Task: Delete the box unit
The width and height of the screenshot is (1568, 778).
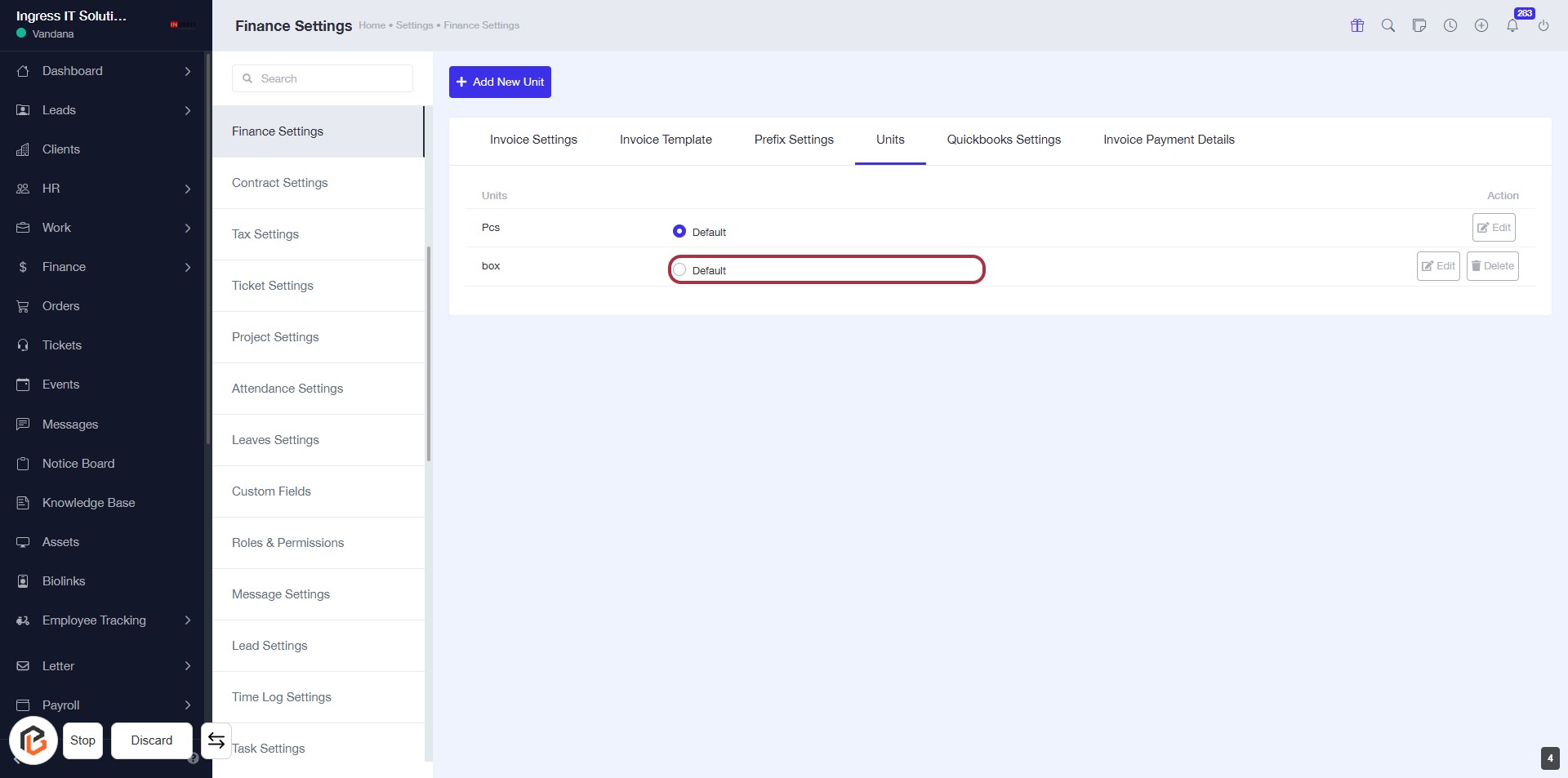Action: (x=1492, y=266)
